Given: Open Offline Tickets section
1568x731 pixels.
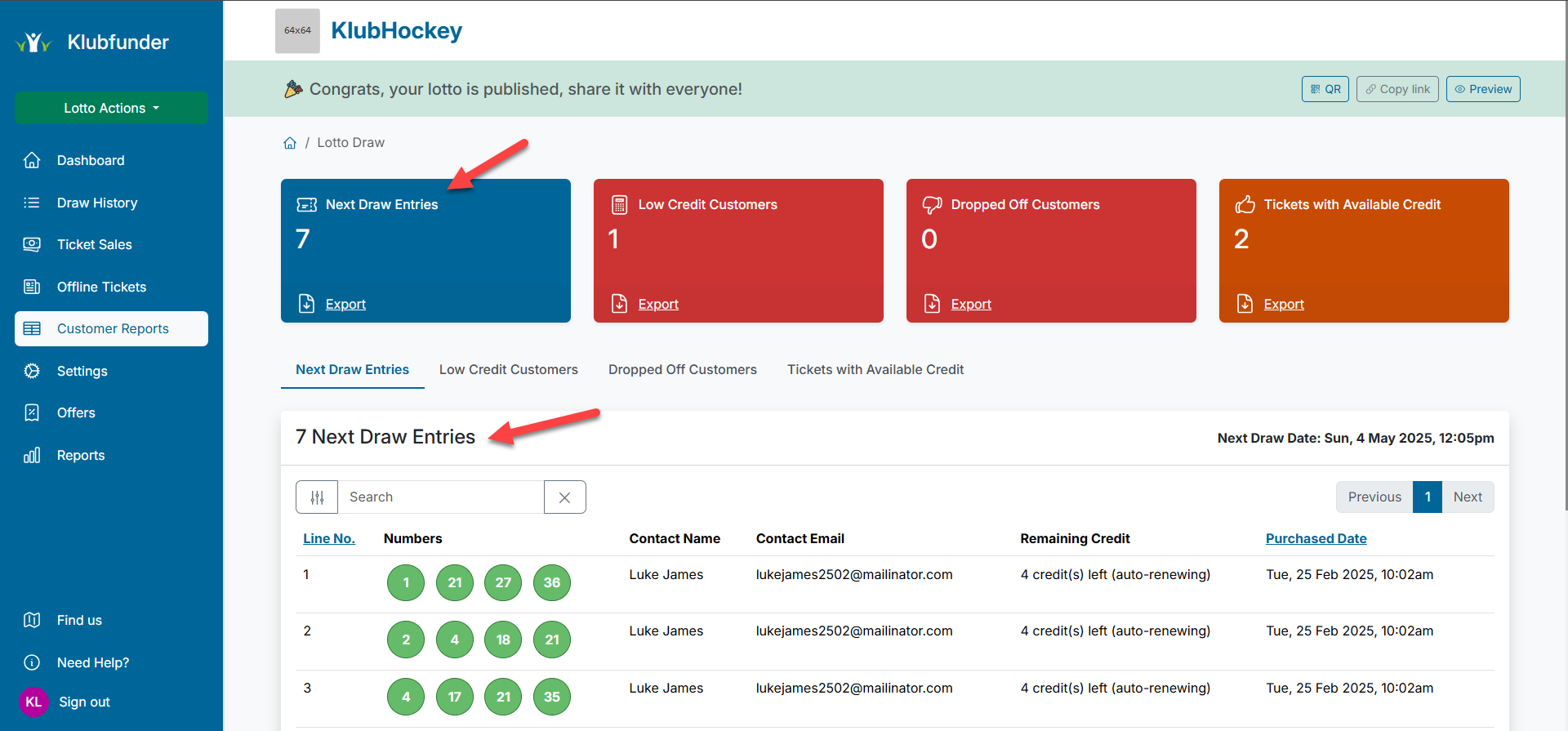Looking at the screenshot, I should (101, 287).
